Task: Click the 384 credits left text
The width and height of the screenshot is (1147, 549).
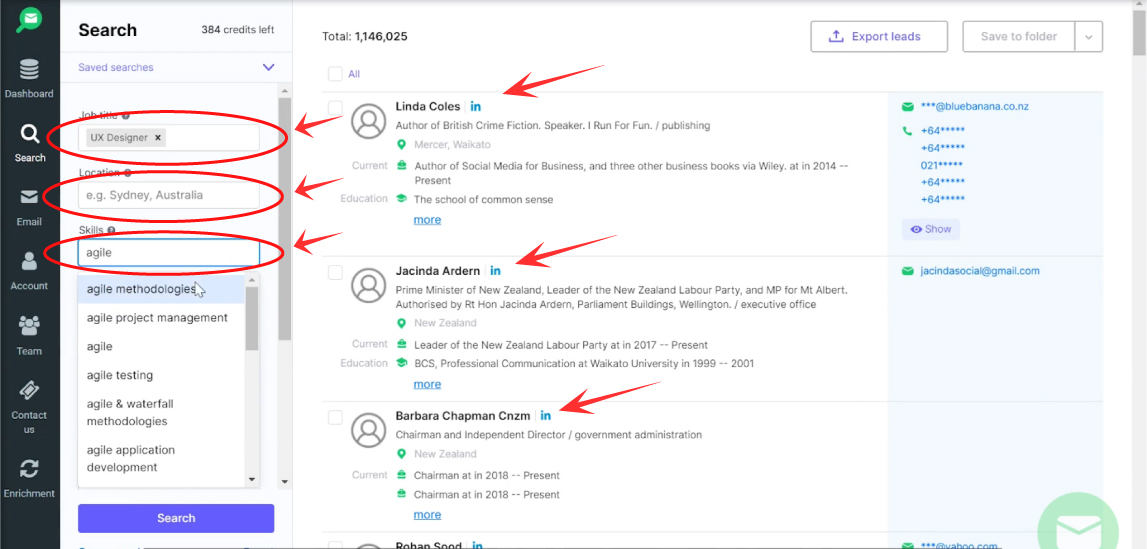Action: [x=238, y=30]
